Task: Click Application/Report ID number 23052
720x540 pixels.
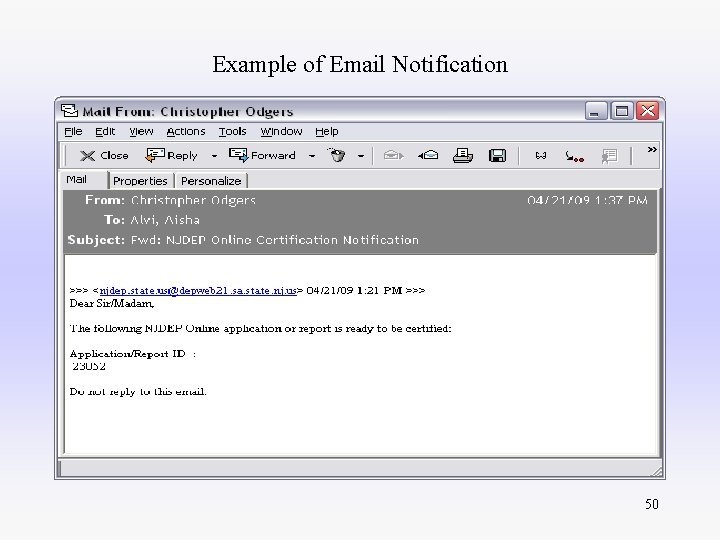Action: point(89,366)
